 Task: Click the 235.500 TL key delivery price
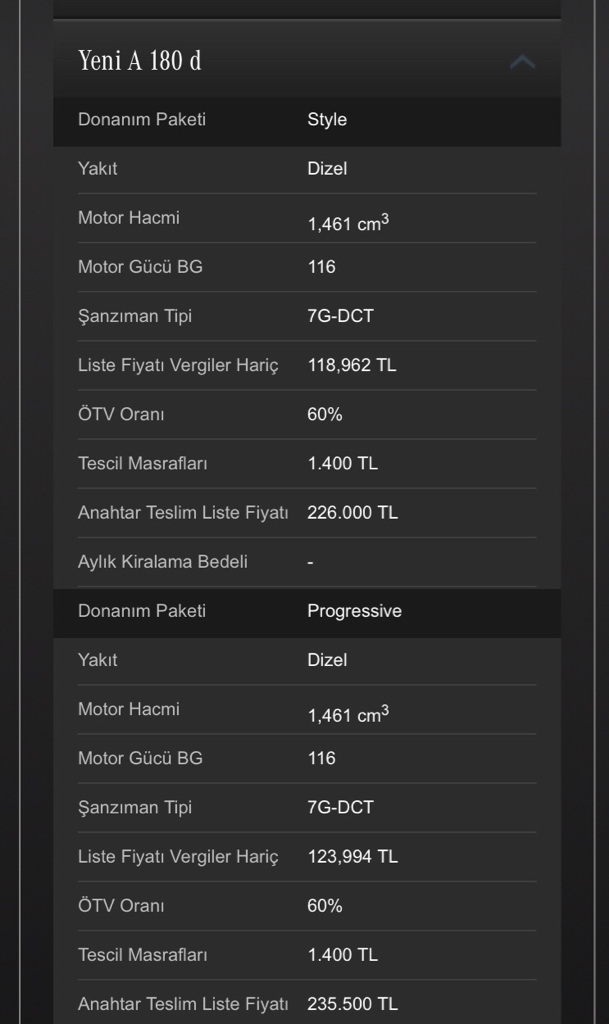click(352, 1004)
